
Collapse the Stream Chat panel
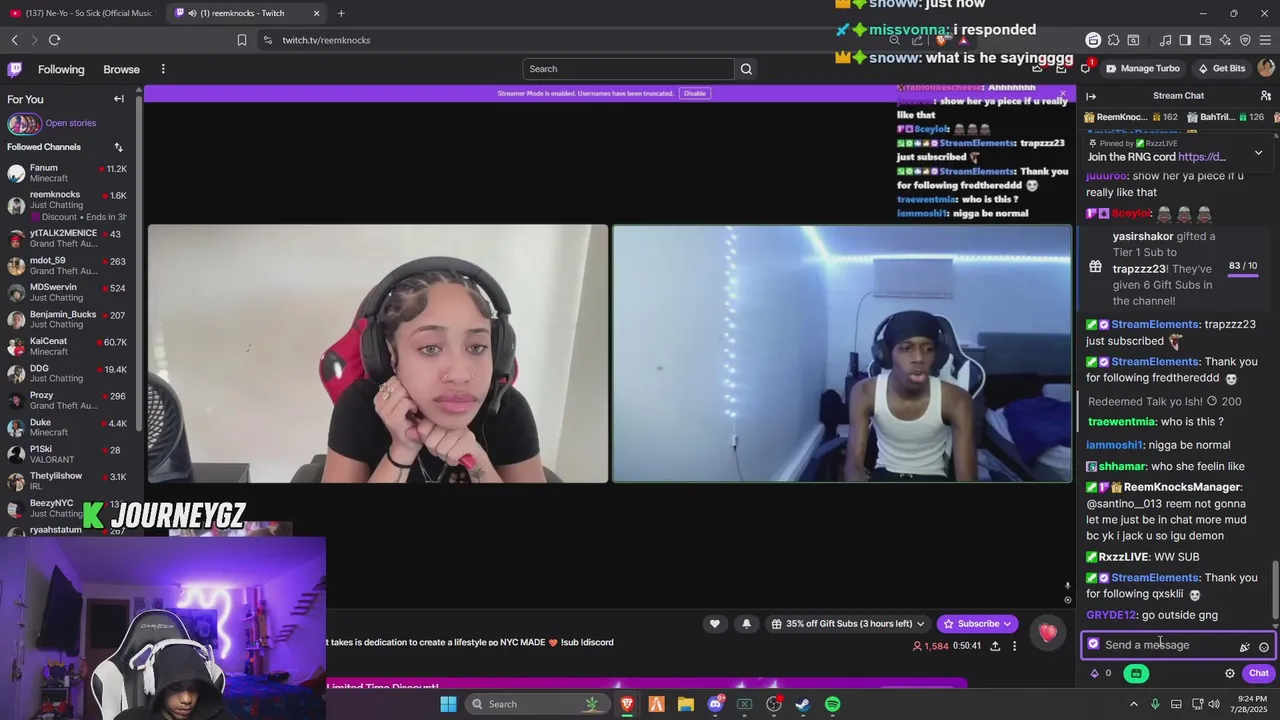tap(1091, 96)
